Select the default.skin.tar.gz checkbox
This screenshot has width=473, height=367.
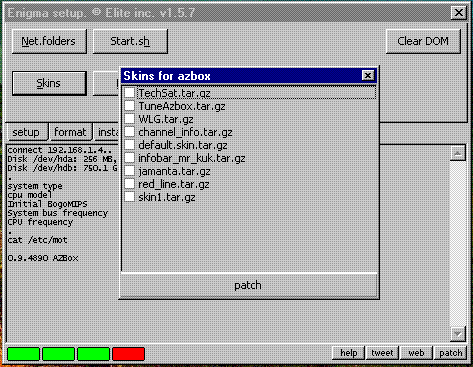[x=129, y=145]
